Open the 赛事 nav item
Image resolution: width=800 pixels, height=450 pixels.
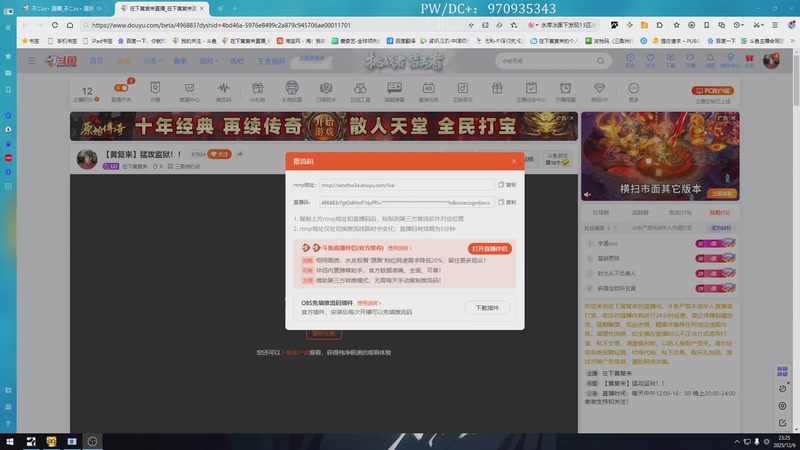click(x=180, y=61)
